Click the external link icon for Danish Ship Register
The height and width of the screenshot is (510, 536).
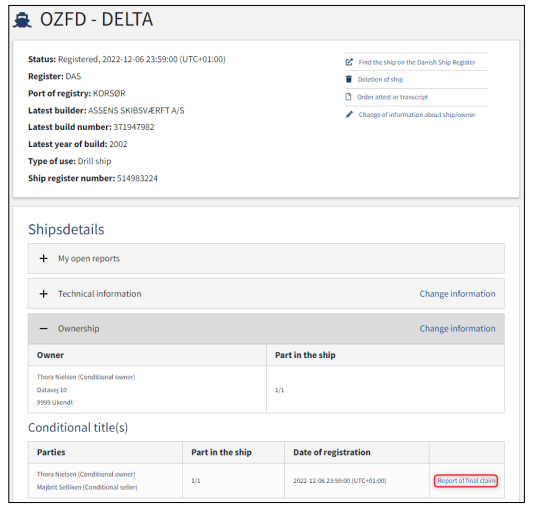[x=349, y=62]
